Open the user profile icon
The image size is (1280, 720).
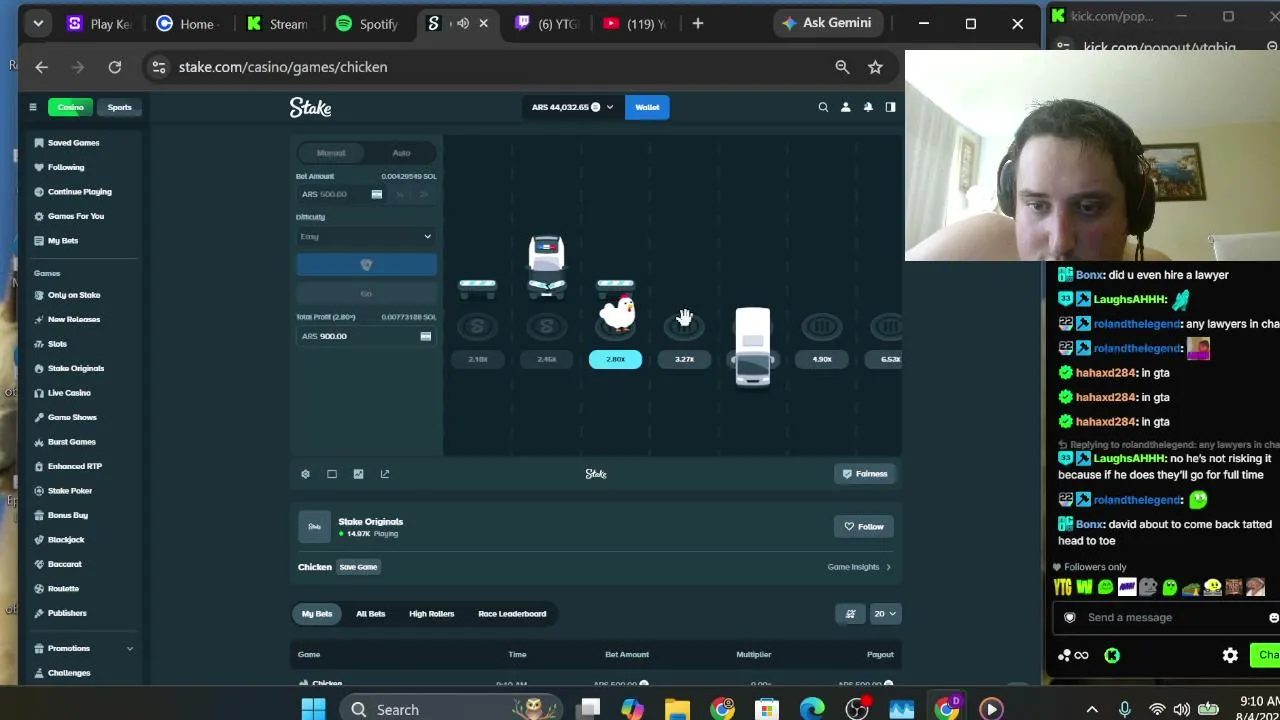pyautogui.click(x=845, y=107)
